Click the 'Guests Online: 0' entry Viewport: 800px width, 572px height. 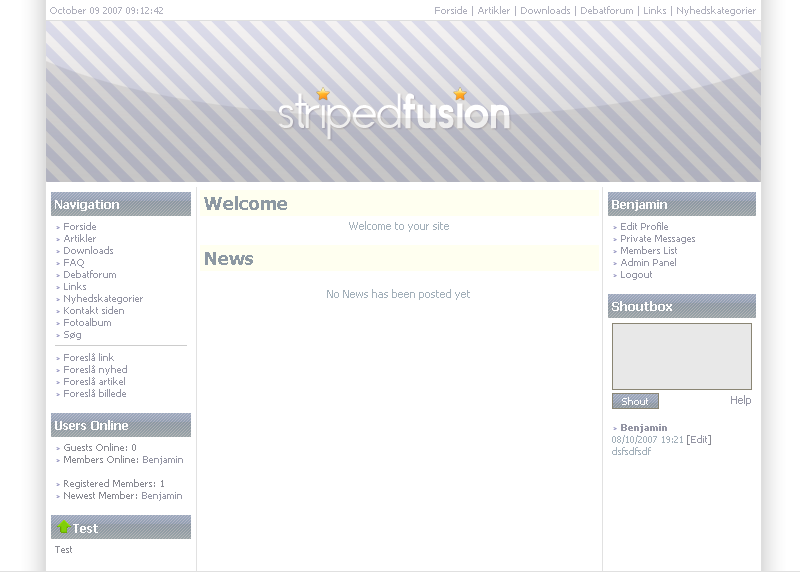point(100,448)
